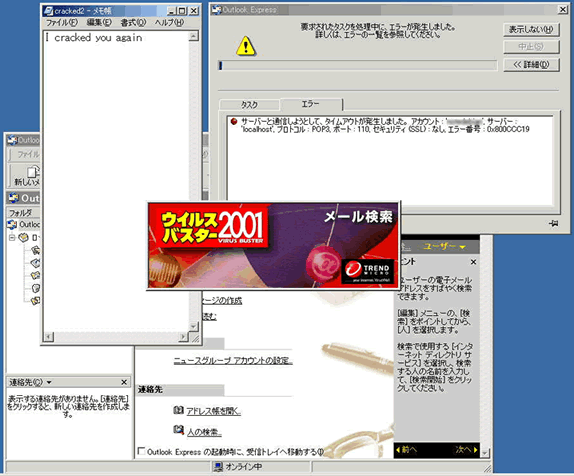Select the fourth subfolder icon in tree
This screenshot has width=574, height=476.
[x=36, y=288]
